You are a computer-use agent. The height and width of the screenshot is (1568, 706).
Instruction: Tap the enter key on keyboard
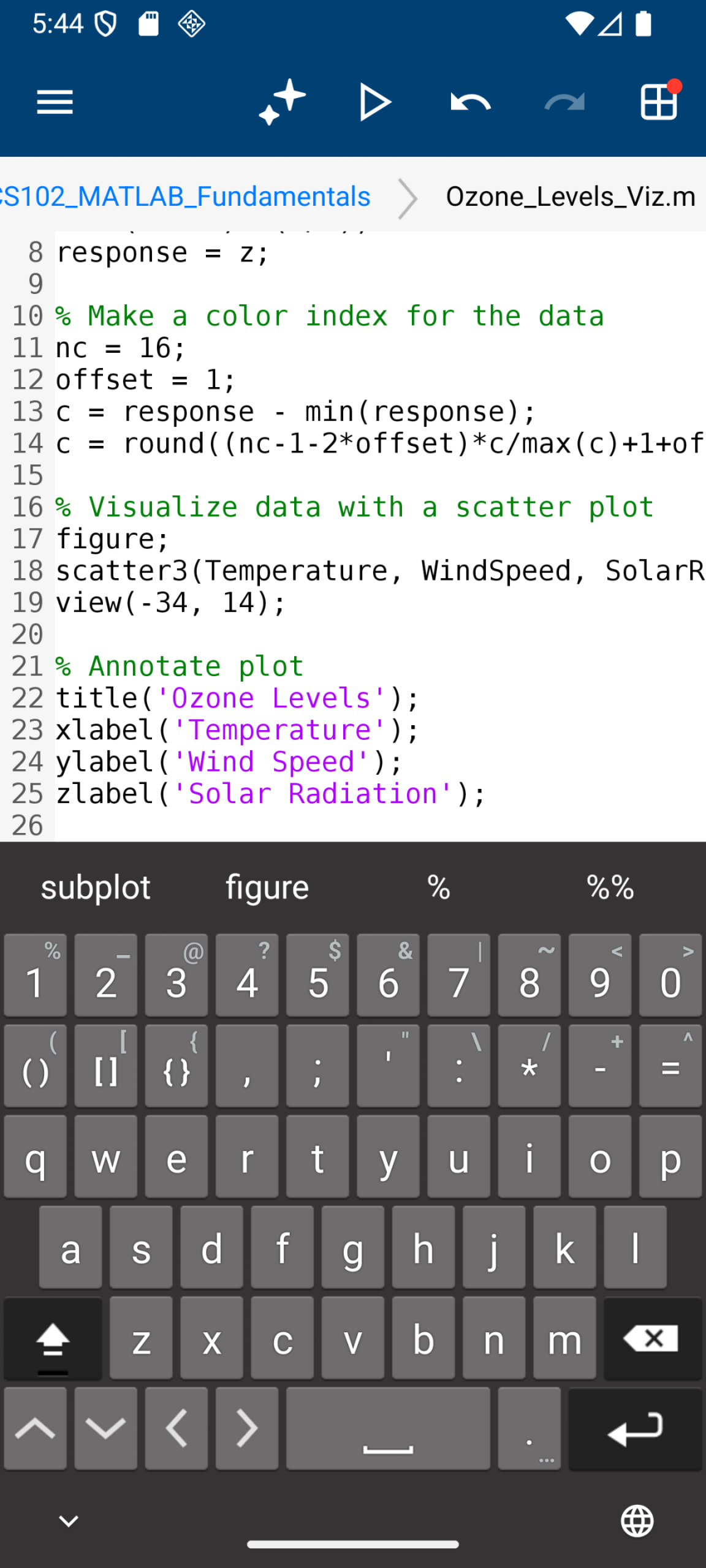(636, 1429)
